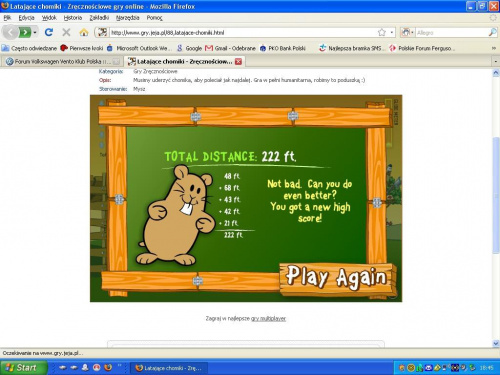
Task: Switch to Forum Volkswagen Vento Klub tab
Action: point(63,61)
